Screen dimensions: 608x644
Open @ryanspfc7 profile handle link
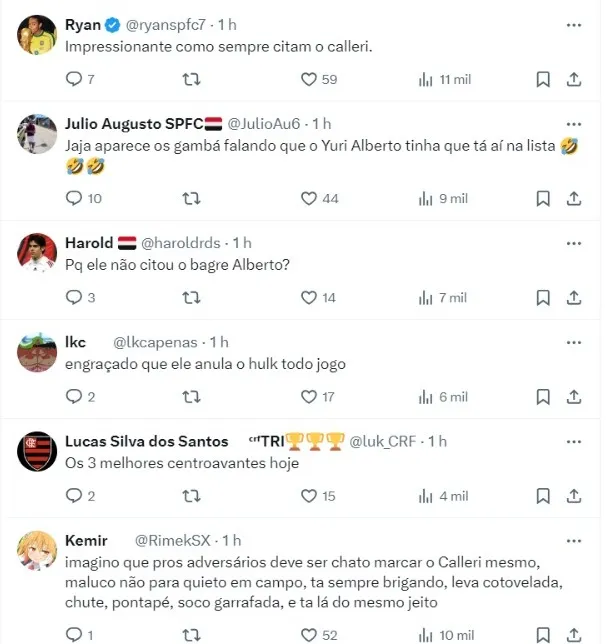(165, 25)
